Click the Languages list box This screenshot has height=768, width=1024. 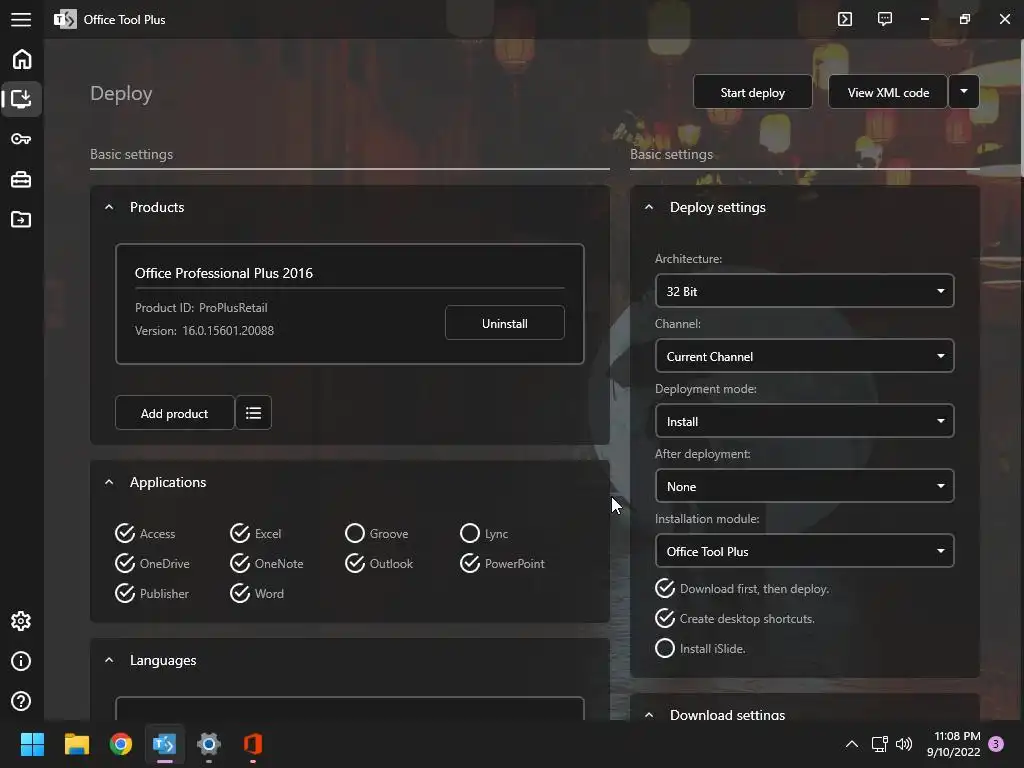point(349,709)
